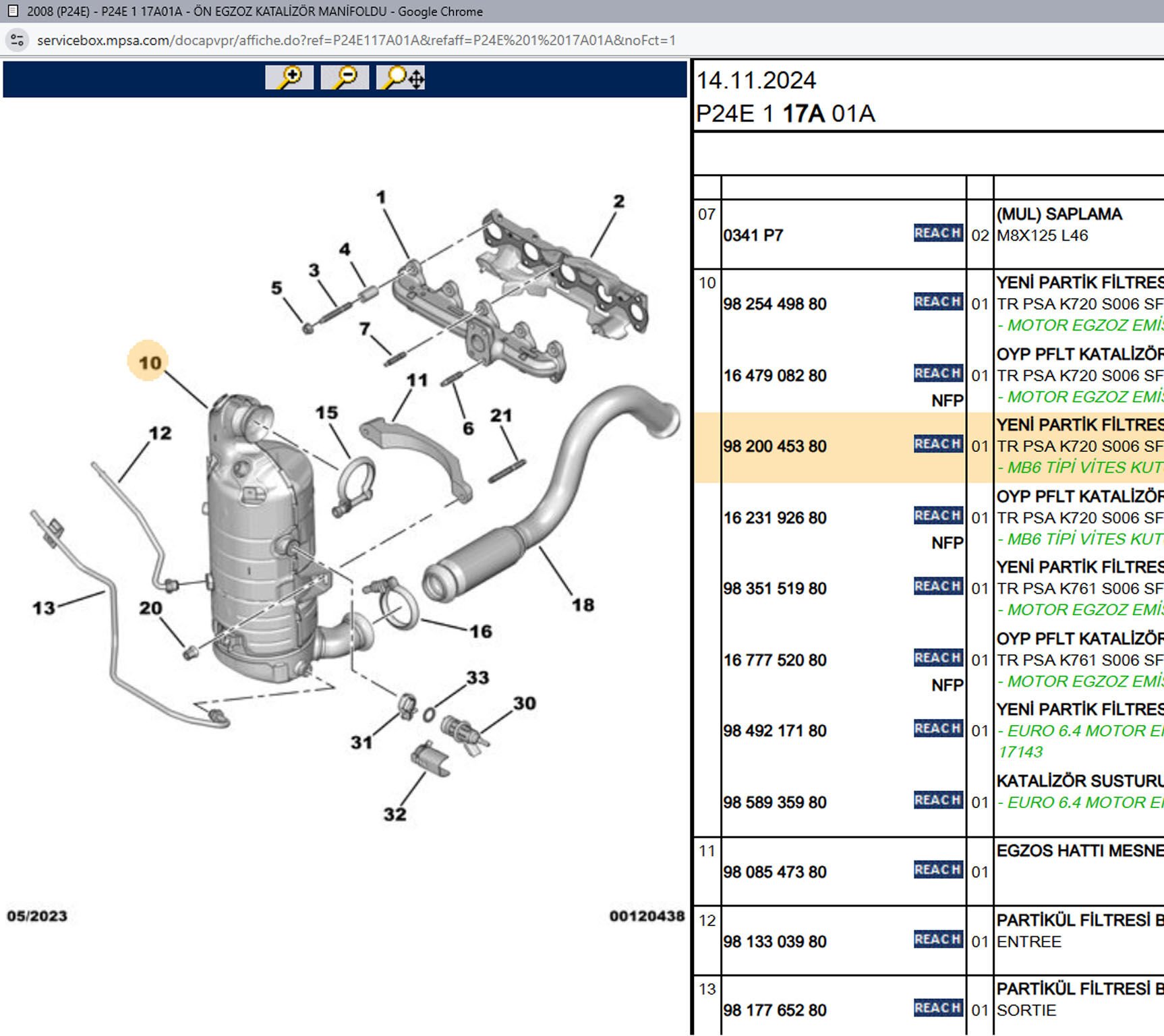Click REACH badge beside 98 200 453 80
The height and width of the screenshot is (1036, 1164).
click(937, 444)
